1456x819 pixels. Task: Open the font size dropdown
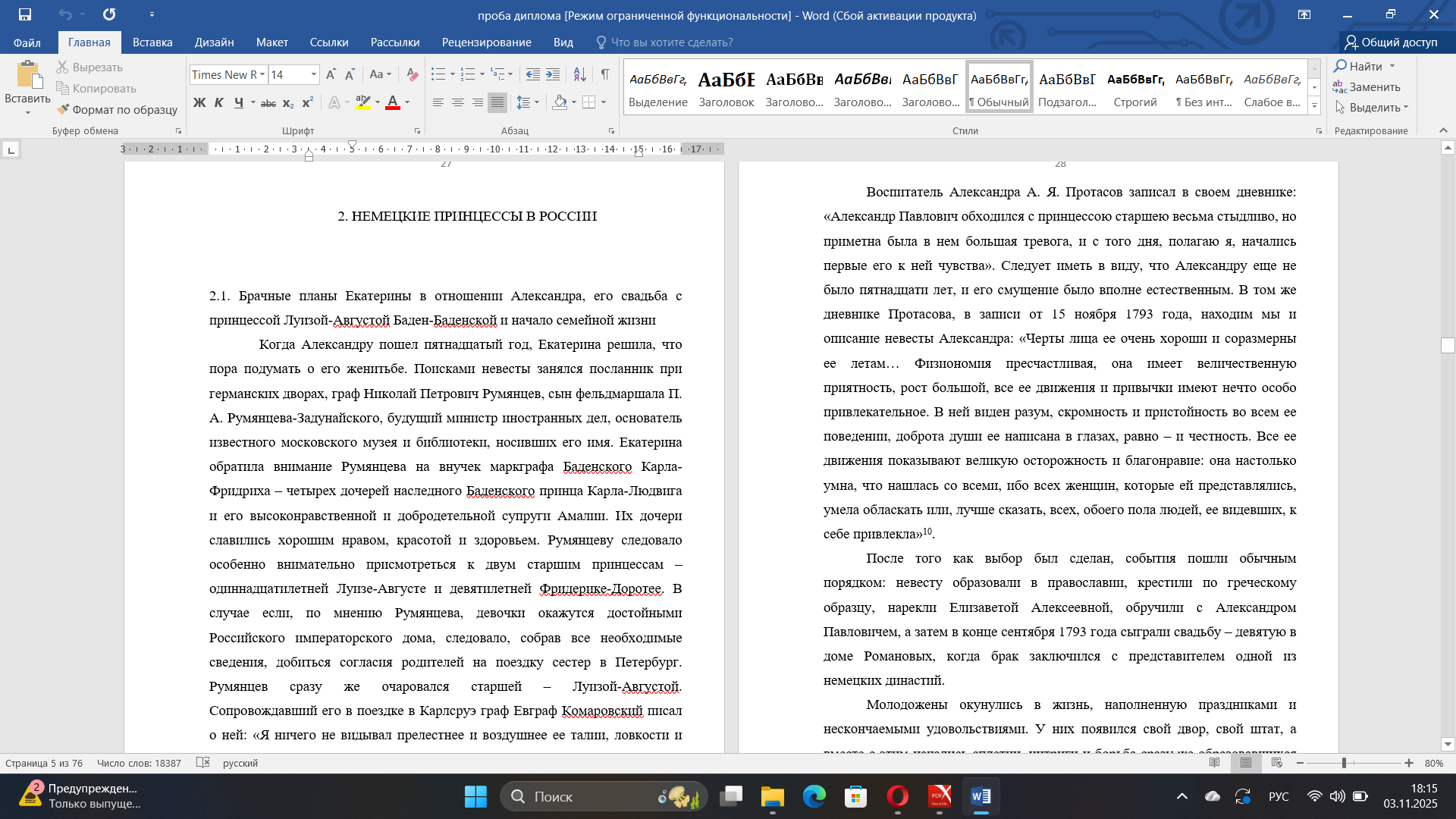(x=313, y=74)
